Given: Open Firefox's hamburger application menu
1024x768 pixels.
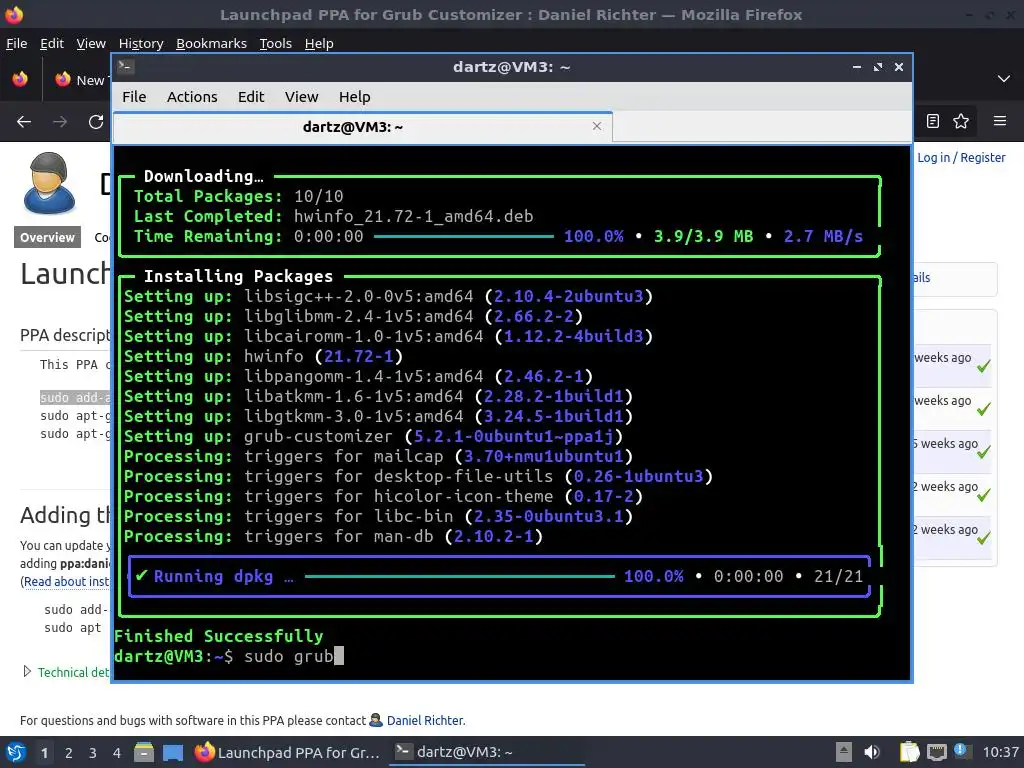Looking at the screenshot, I should pos(1000,121).
